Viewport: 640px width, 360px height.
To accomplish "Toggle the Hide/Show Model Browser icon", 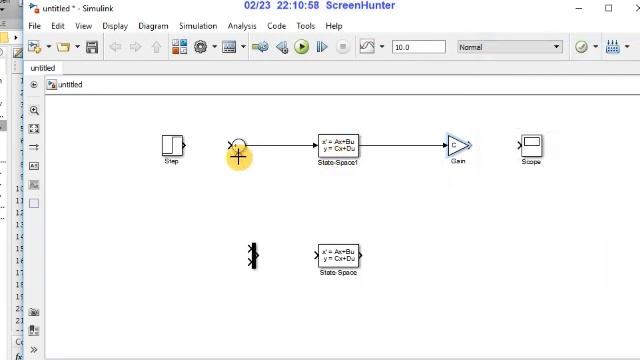I will [34, 84].
